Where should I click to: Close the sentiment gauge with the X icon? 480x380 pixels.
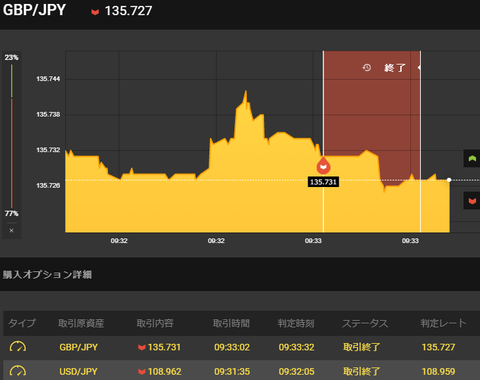[12, 231]
